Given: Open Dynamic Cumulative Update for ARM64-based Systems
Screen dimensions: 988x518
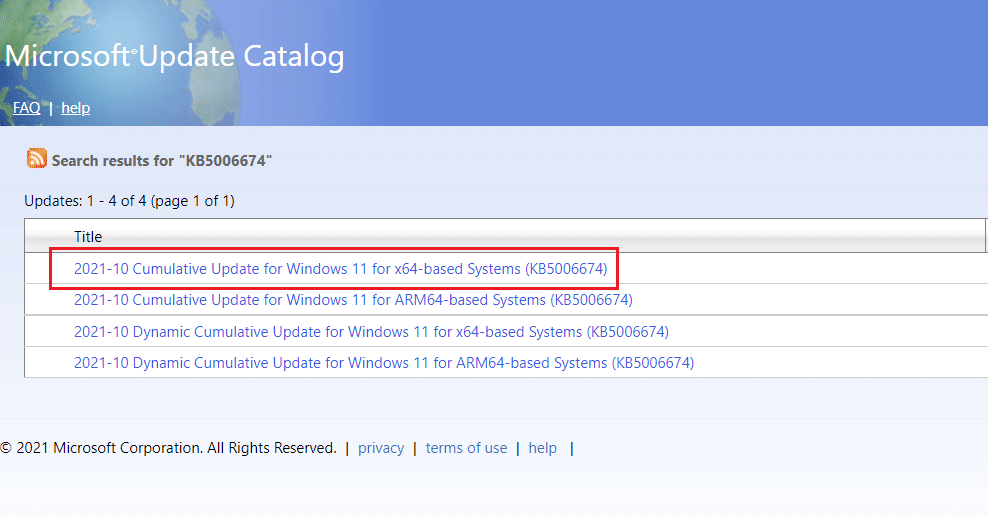Looking at the screenshot, I should point(383,363).
